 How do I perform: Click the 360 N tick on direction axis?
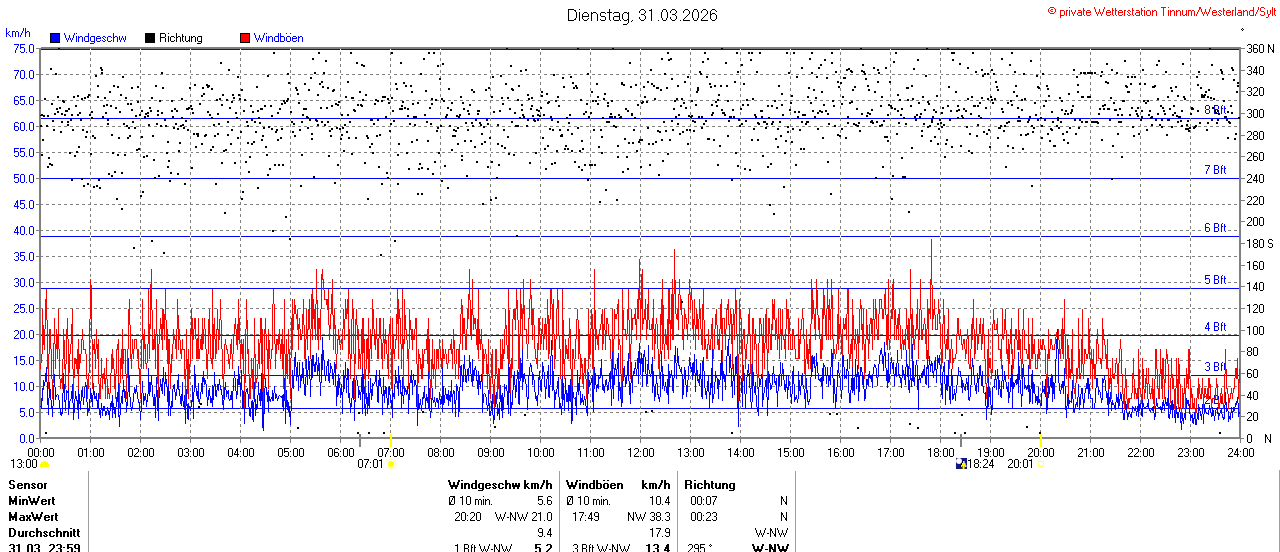[1259, 48]
